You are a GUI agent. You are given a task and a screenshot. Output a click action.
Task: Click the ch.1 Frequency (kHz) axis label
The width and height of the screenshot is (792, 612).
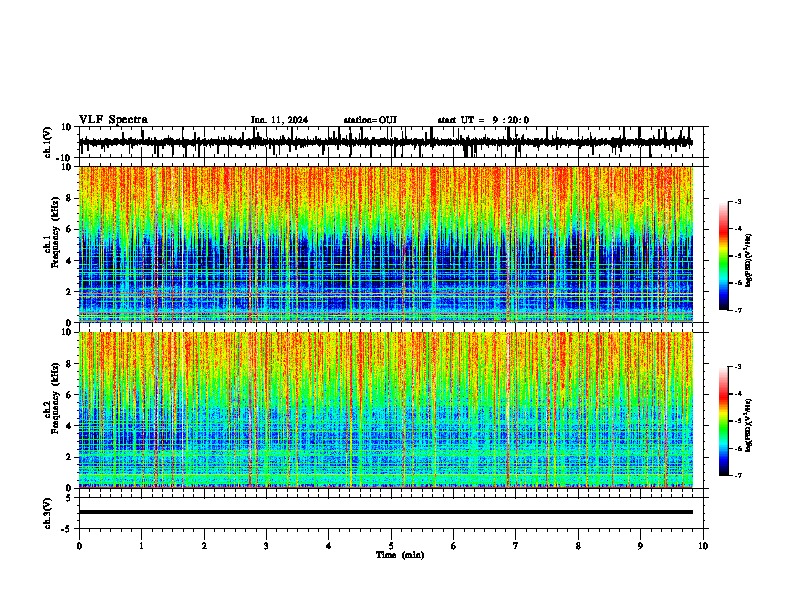(x=52, y=232)
